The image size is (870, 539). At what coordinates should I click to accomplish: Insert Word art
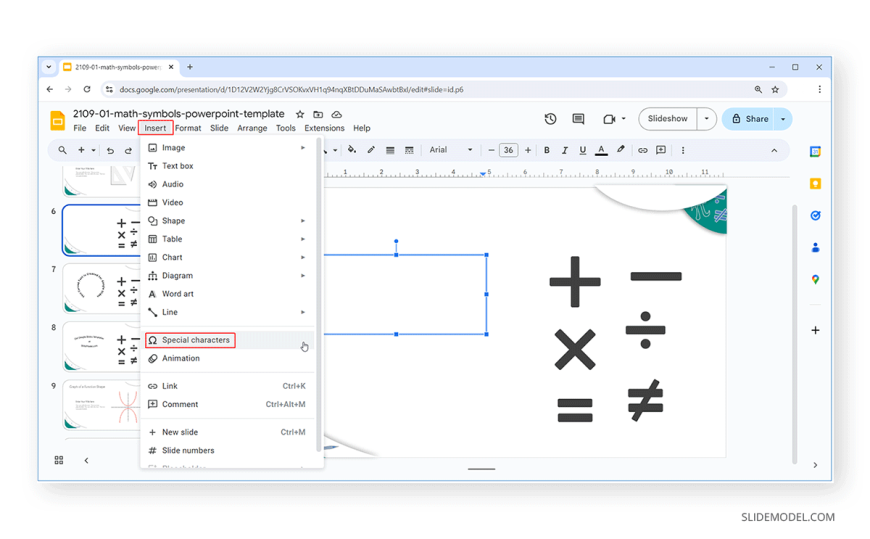(227, 294)
